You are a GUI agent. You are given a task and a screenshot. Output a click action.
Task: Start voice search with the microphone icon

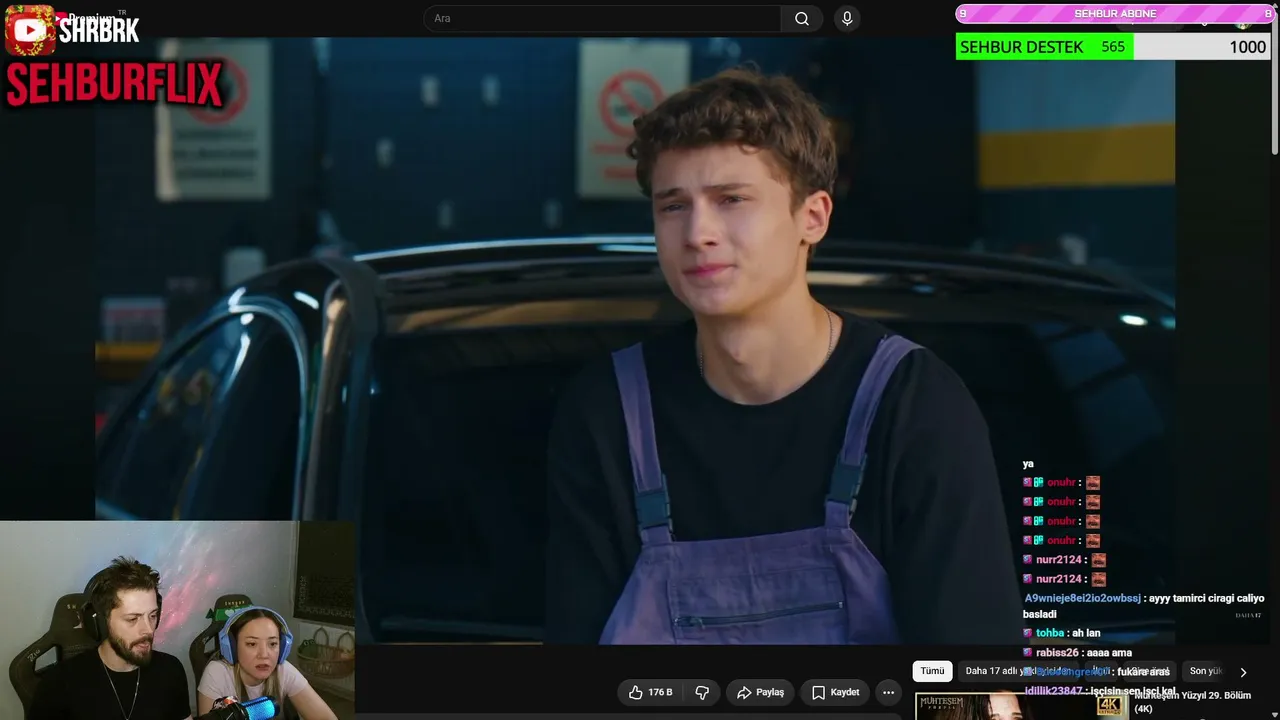coord(847,19)
